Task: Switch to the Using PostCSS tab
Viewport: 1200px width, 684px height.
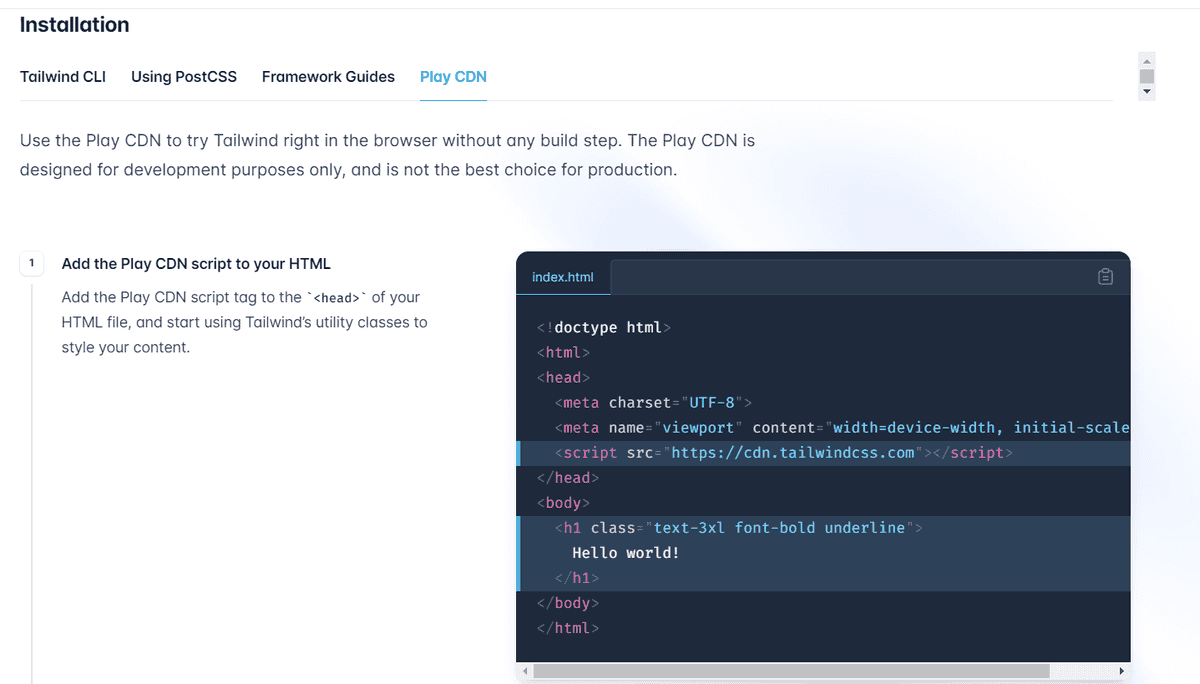Action: coord(184,76)
